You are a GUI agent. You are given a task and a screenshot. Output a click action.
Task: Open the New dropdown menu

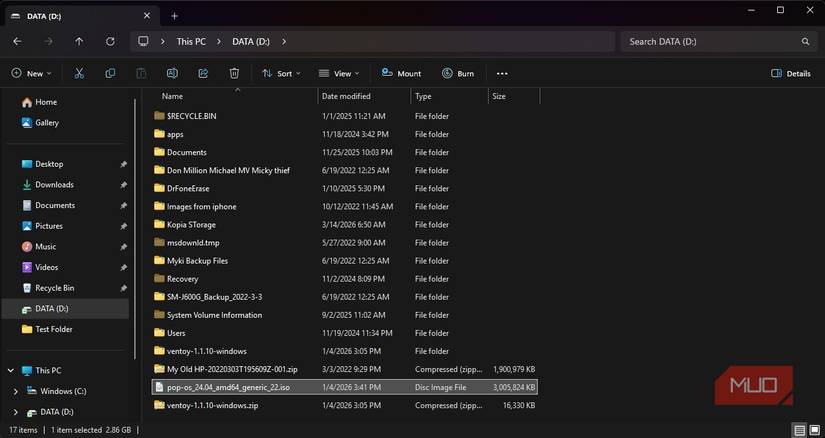click(32, 74)
